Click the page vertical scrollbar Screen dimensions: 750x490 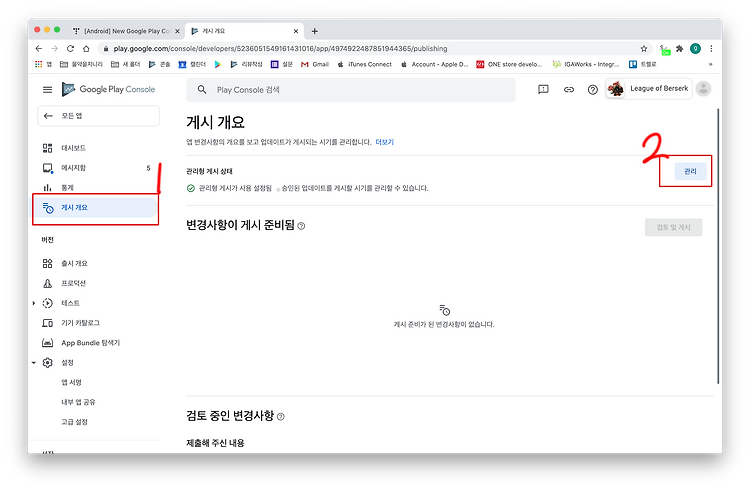click(x=718, y=246)
